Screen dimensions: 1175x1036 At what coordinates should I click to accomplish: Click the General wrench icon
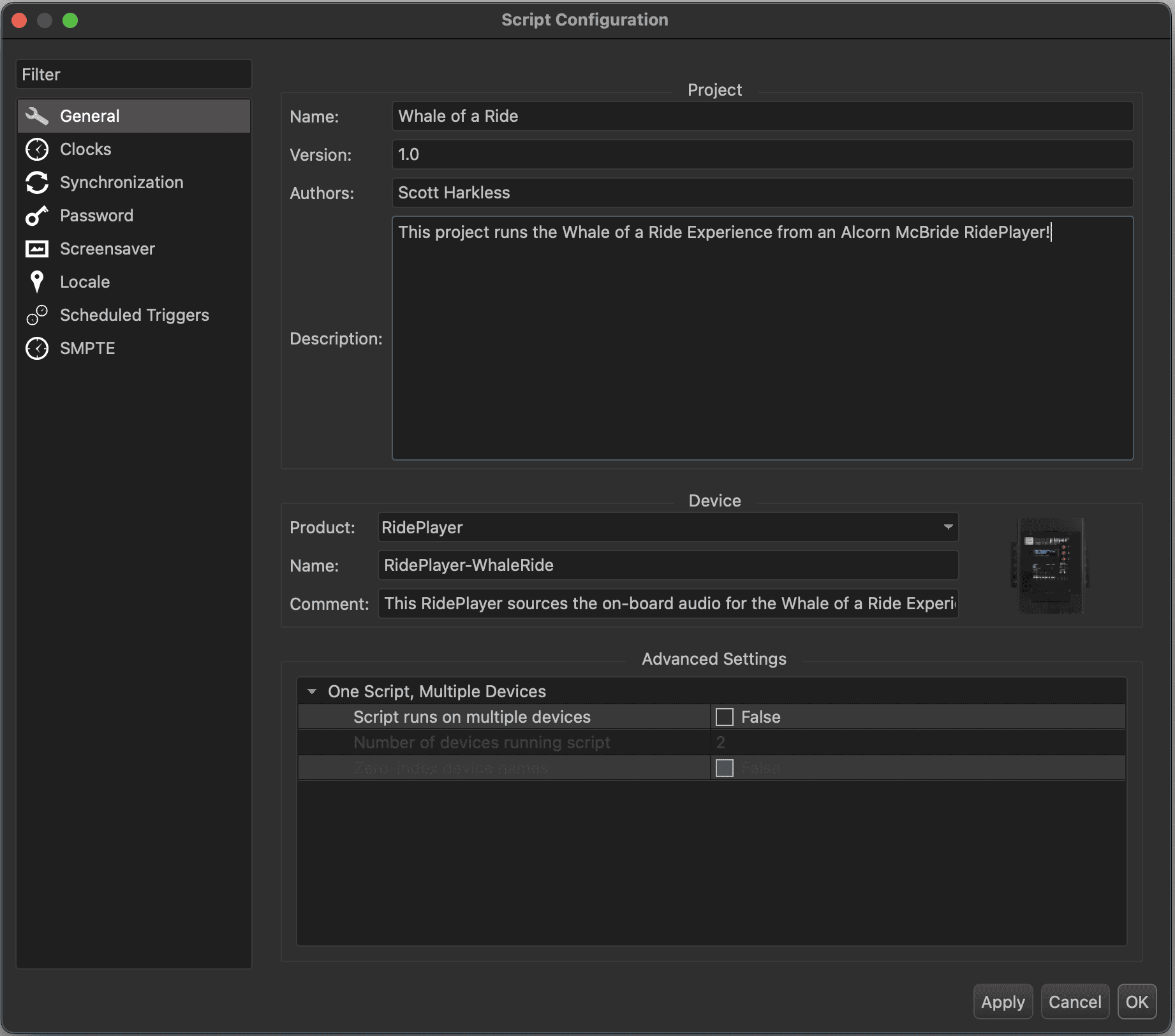(37, 116)
